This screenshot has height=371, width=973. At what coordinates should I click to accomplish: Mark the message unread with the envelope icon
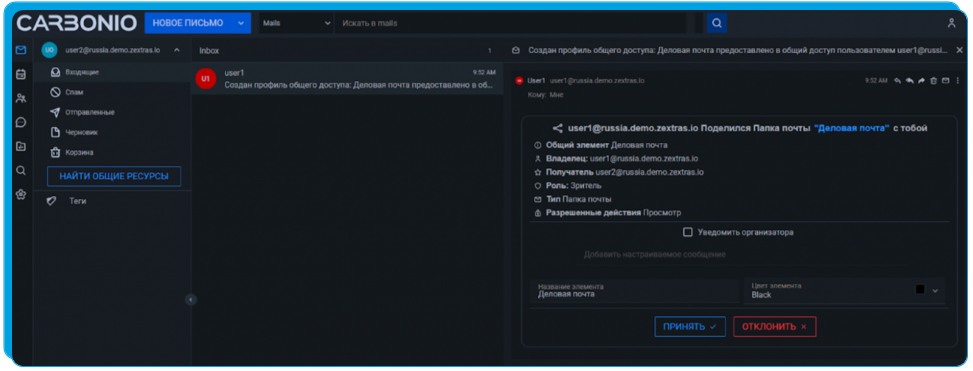point(945,81)
